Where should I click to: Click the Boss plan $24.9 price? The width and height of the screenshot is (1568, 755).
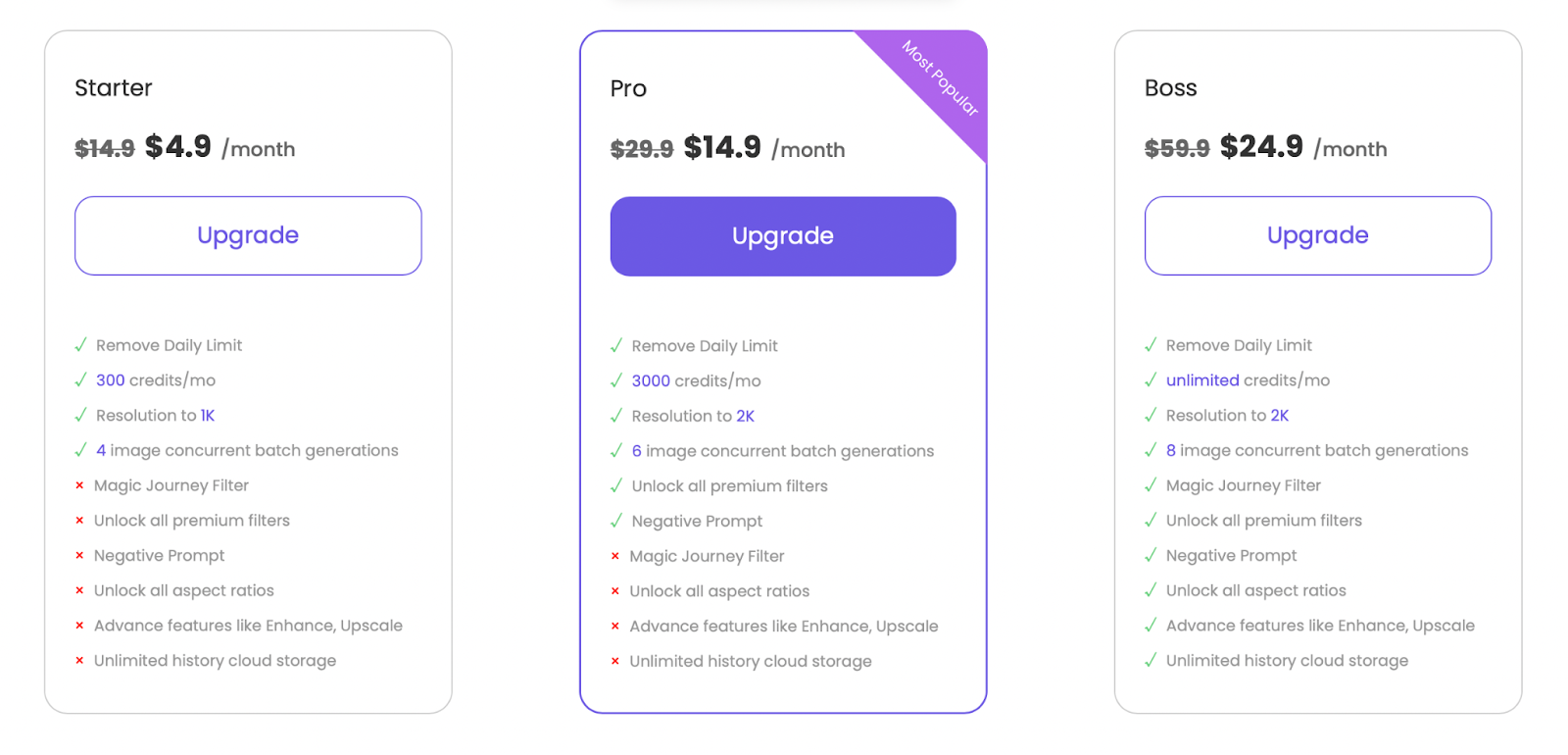point(1261,147)
